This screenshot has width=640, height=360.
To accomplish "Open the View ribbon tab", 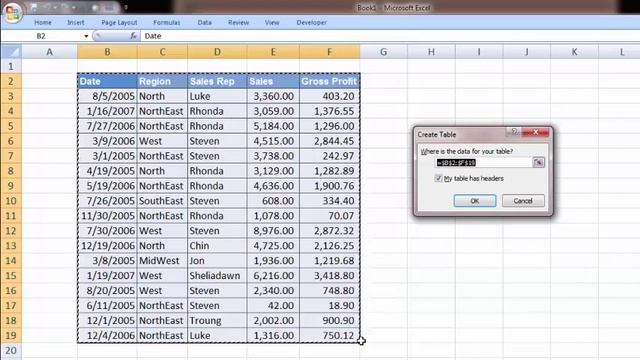I will coord(272,22).
